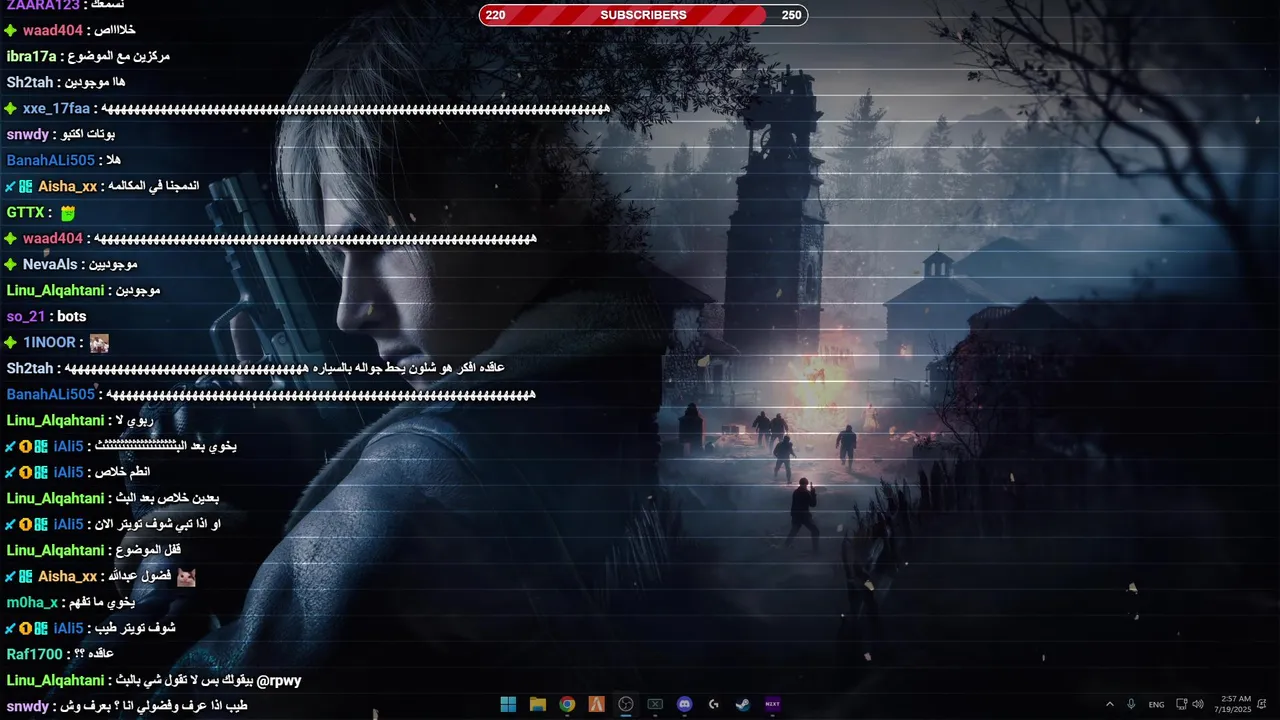
Task: Click the 220 subscriber count label
Action: [x=495, y=15]
